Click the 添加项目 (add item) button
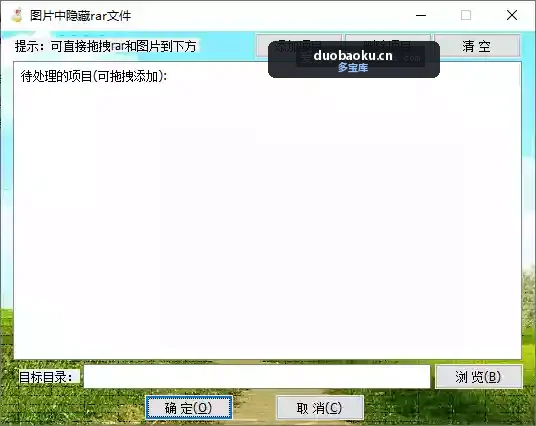The width and height of the screenshot is (536, 426). tap(299, 45)
